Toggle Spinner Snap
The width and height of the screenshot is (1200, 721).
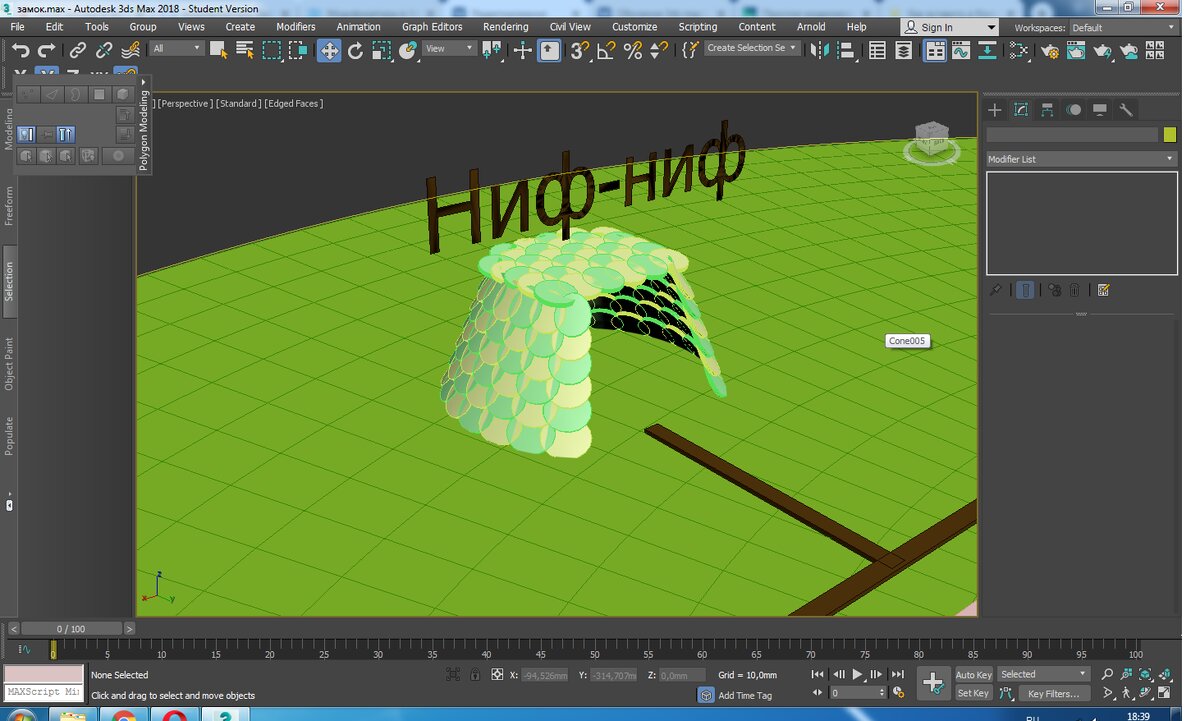658,50
